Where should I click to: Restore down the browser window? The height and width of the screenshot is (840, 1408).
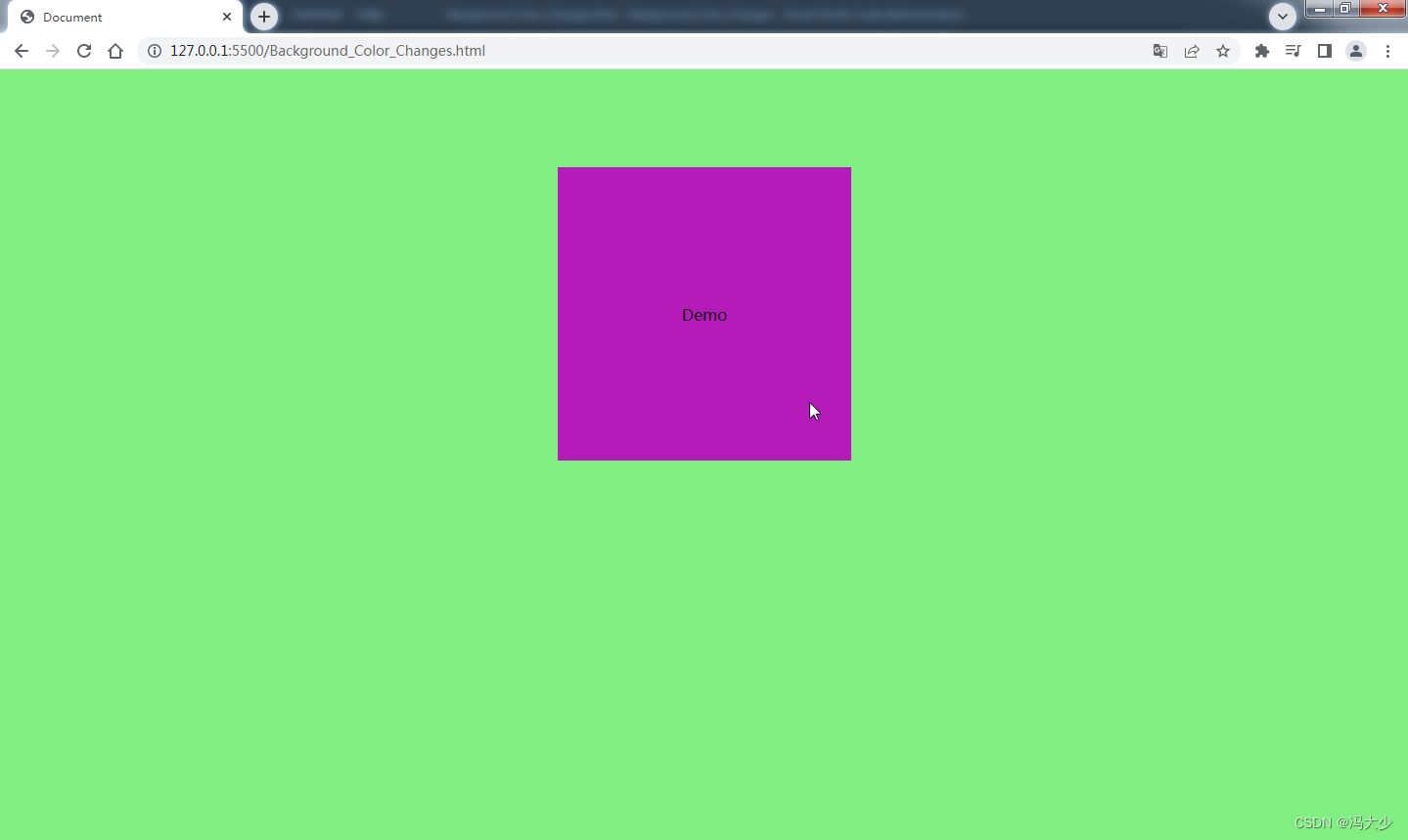click(1345, 9)
